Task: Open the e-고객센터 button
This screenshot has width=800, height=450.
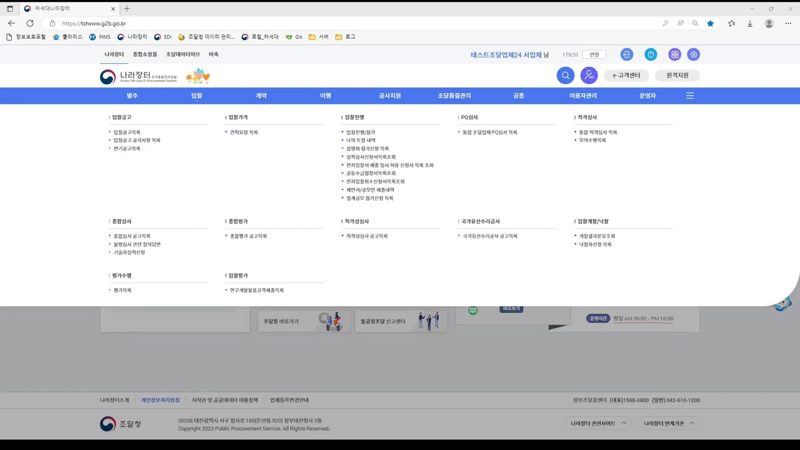Action: [627, 76]
